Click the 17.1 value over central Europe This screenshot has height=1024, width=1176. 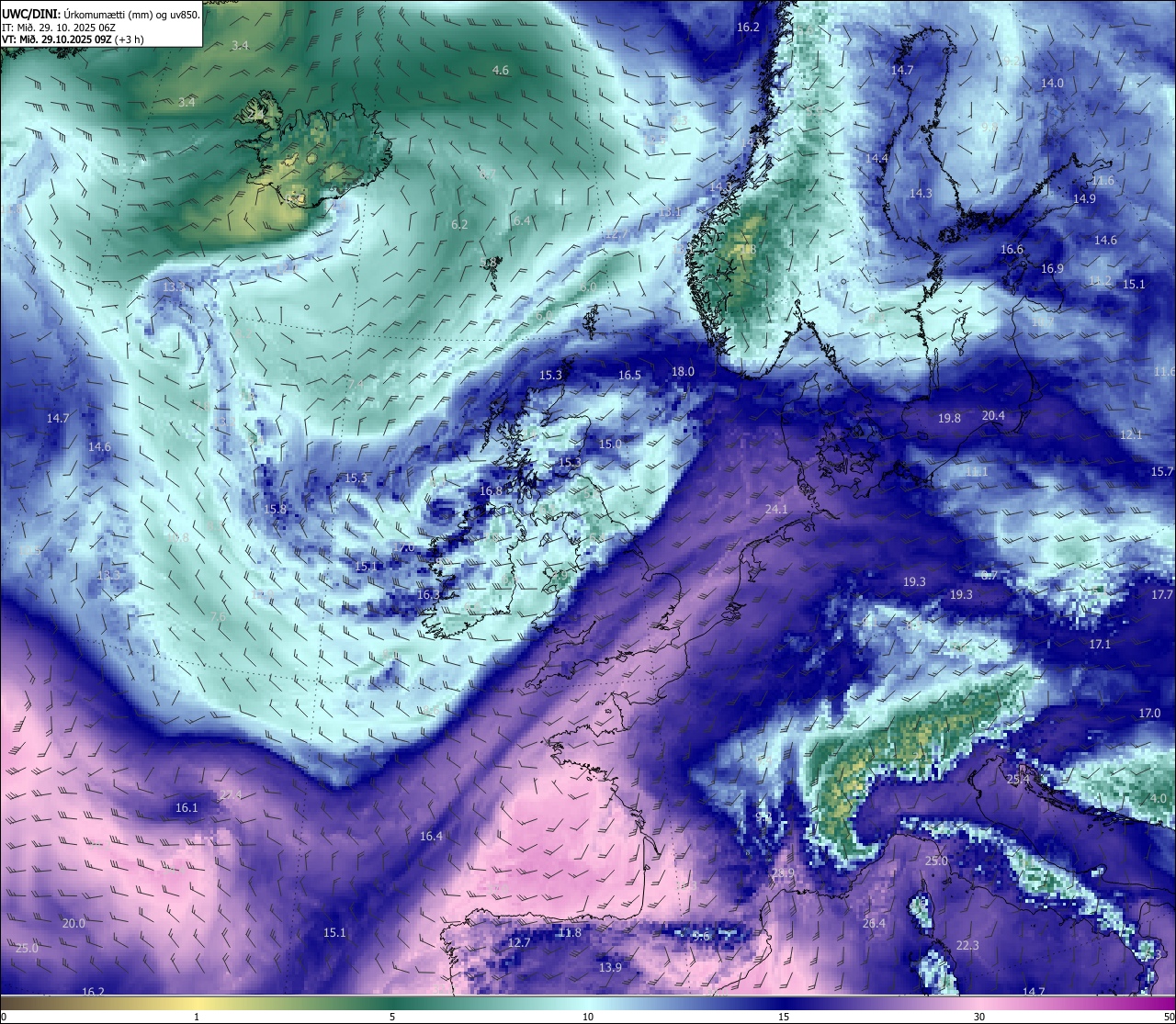click(1100, 645)
